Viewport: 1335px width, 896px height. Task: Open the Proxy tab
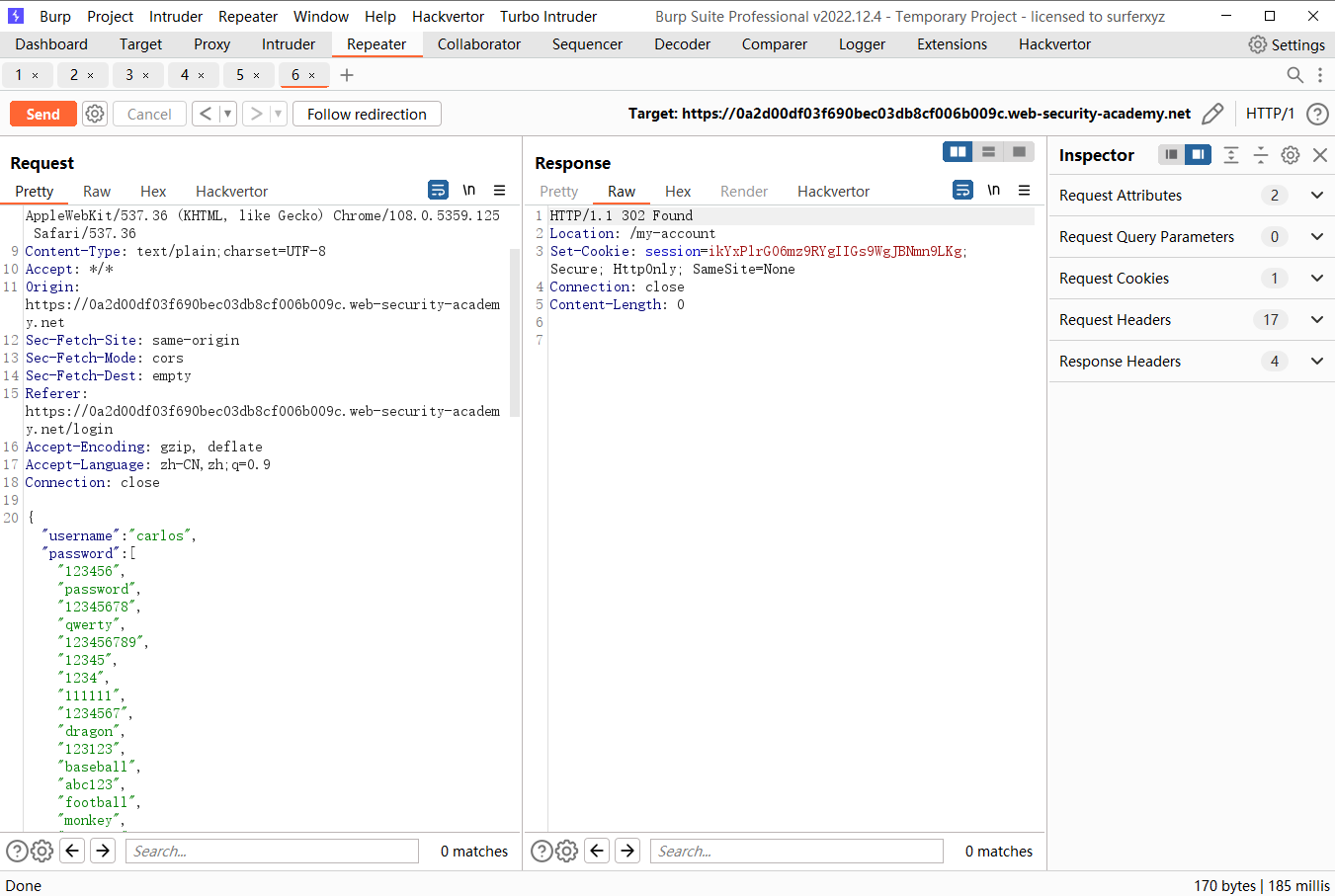(x=211, y=44)
